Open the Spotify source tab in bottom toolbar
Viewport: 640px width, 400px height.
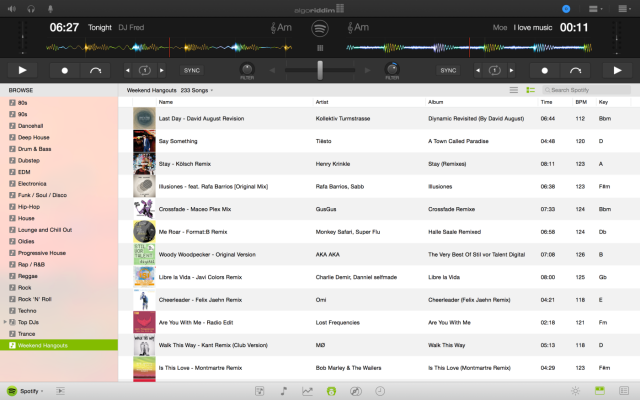coord(331,390)
